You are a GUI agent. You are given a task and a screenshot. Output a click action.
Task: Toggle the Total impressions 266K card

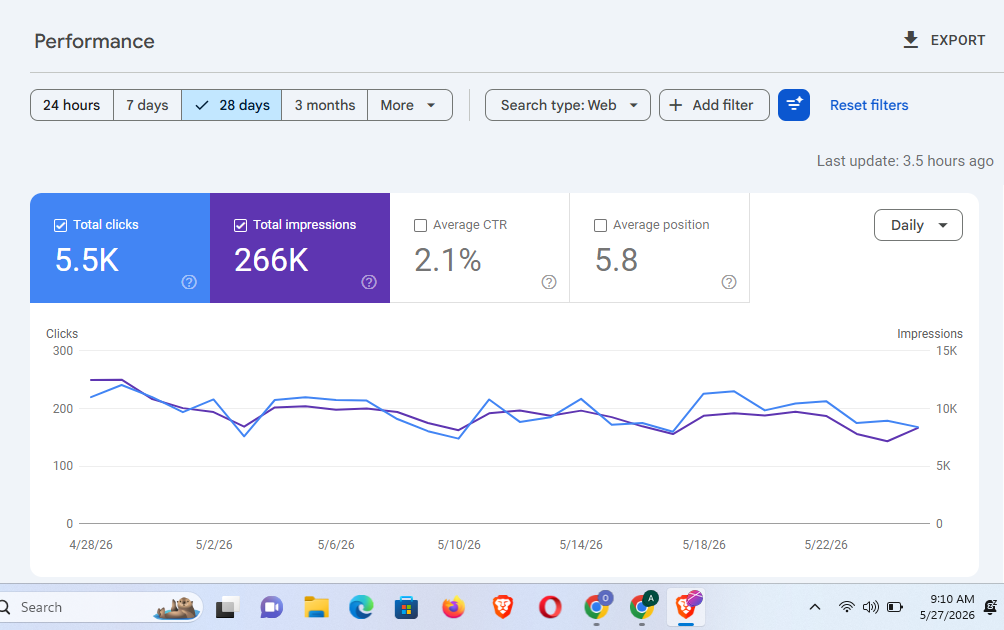click(x=300, y=248)
